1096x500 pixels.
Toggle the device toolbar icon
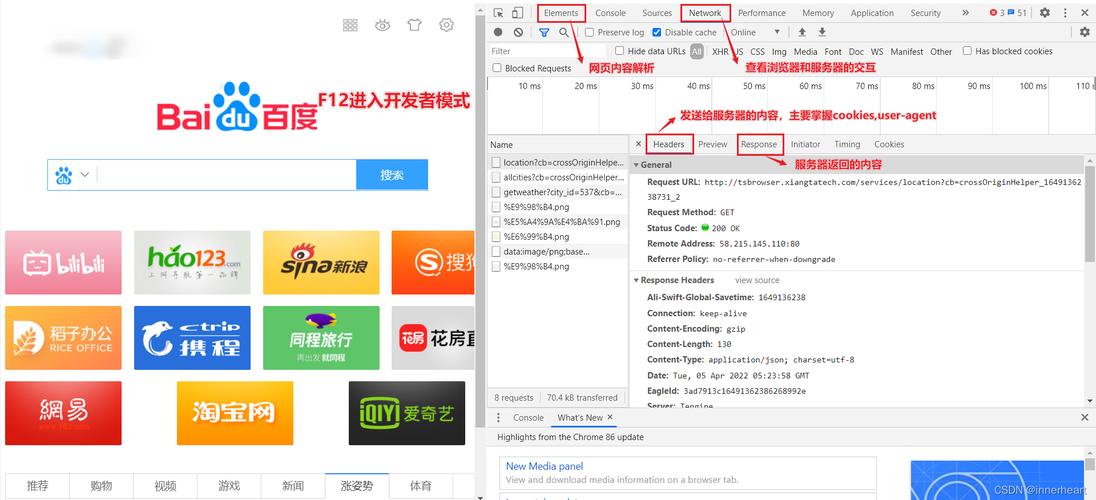(517, 13)
